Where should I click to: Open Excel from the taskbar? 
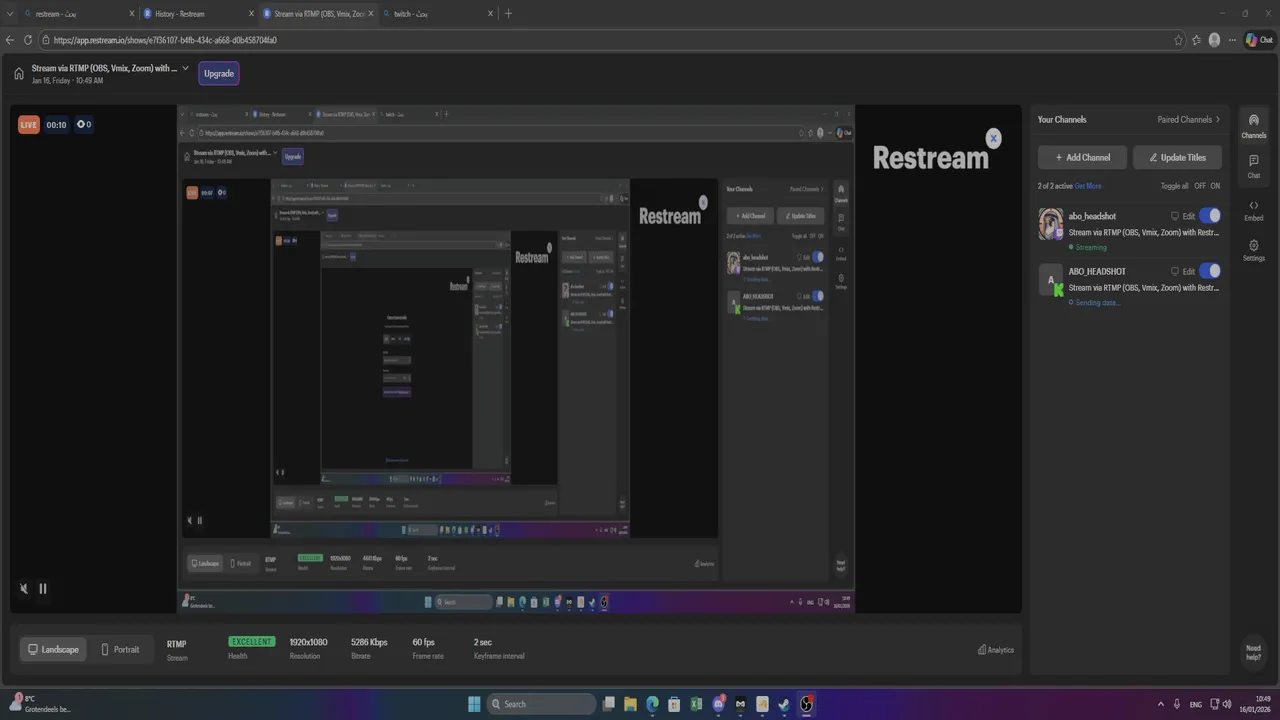coord(696,704)
